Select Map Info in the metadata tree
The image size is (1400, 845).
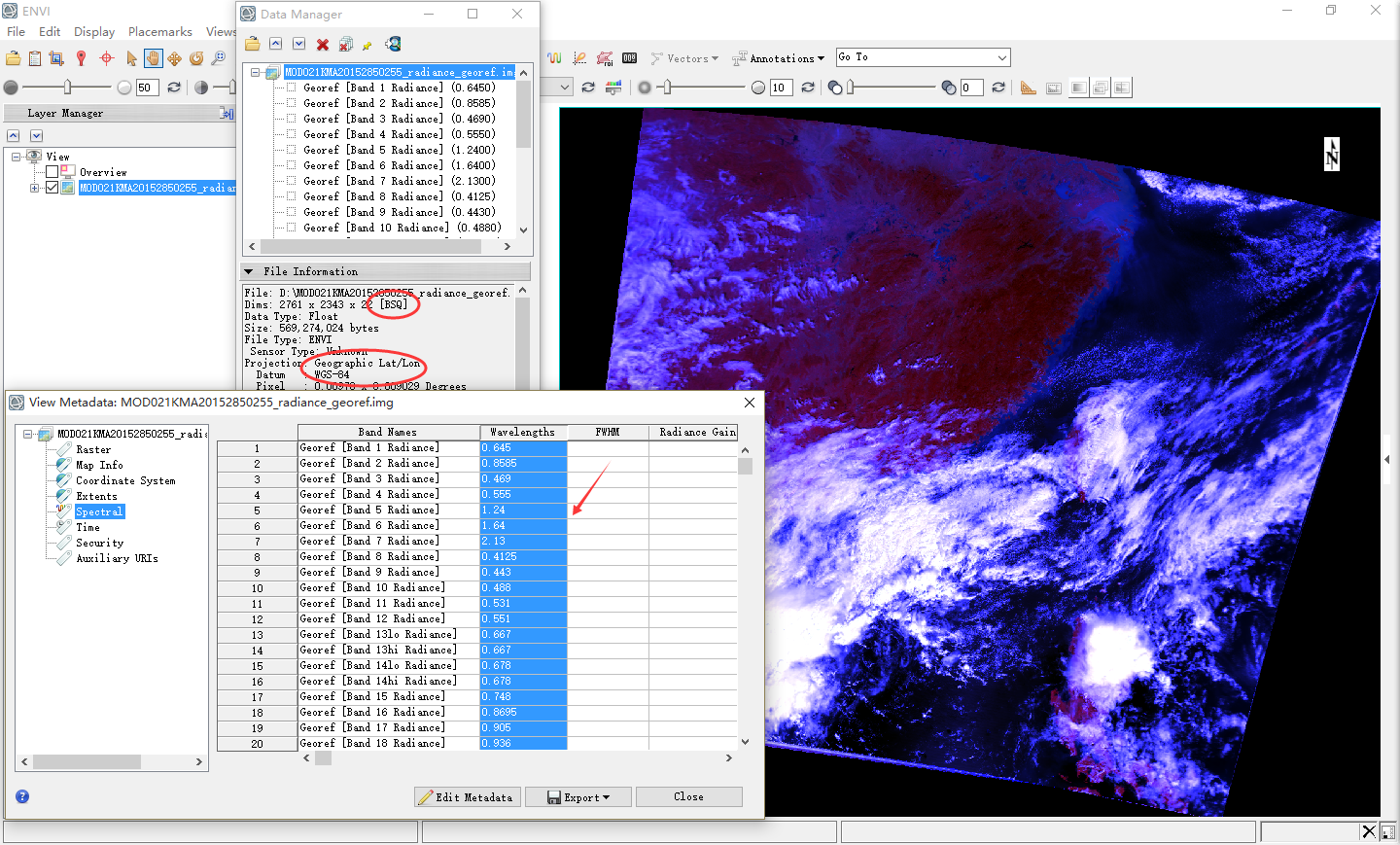[x=99, y=465]
